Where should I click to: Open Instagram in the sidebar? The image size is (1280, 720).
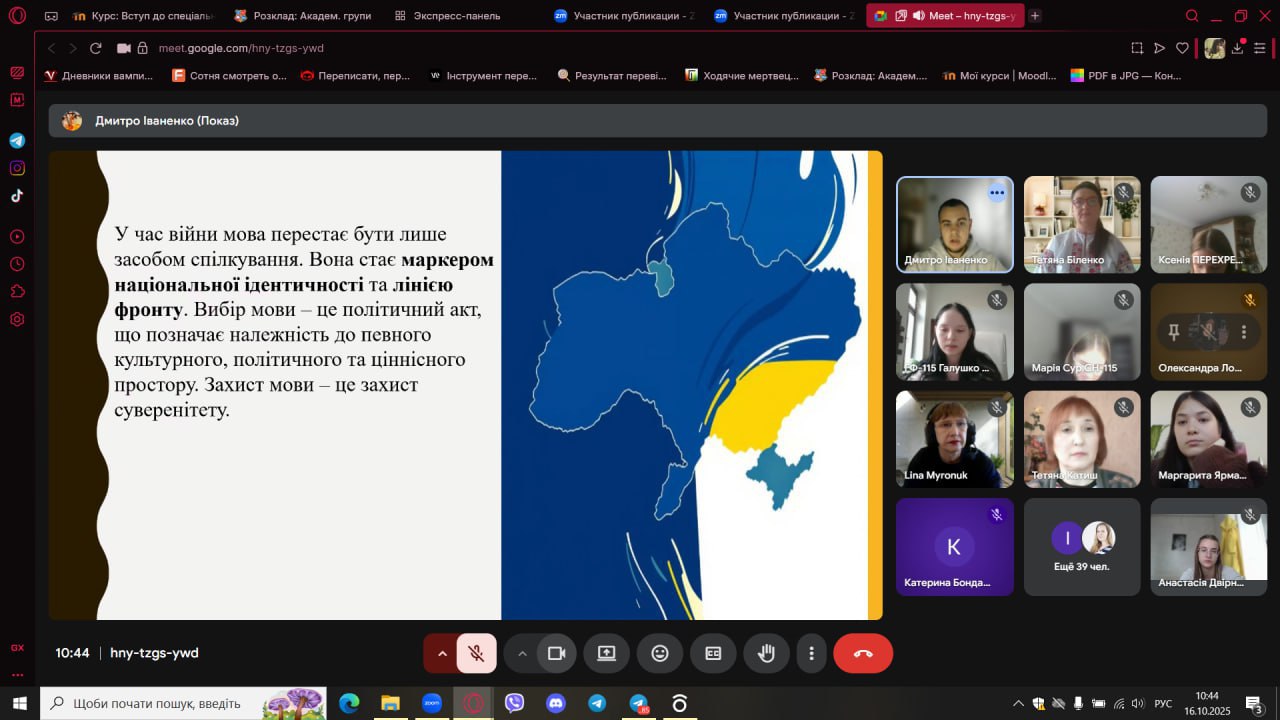coord(17,168)
